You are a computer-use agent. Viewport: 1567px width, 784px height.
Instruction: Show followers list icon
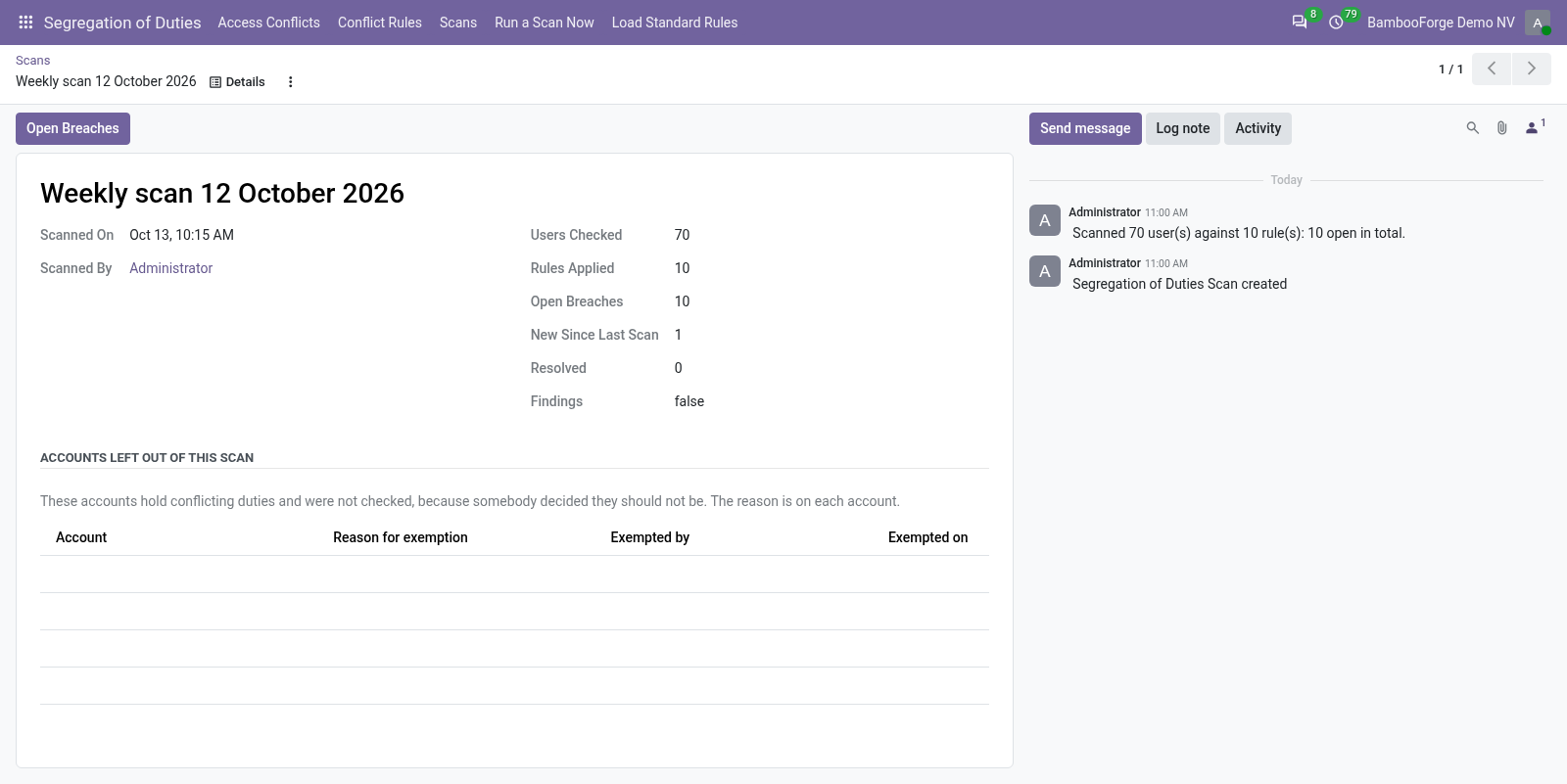1535,127
